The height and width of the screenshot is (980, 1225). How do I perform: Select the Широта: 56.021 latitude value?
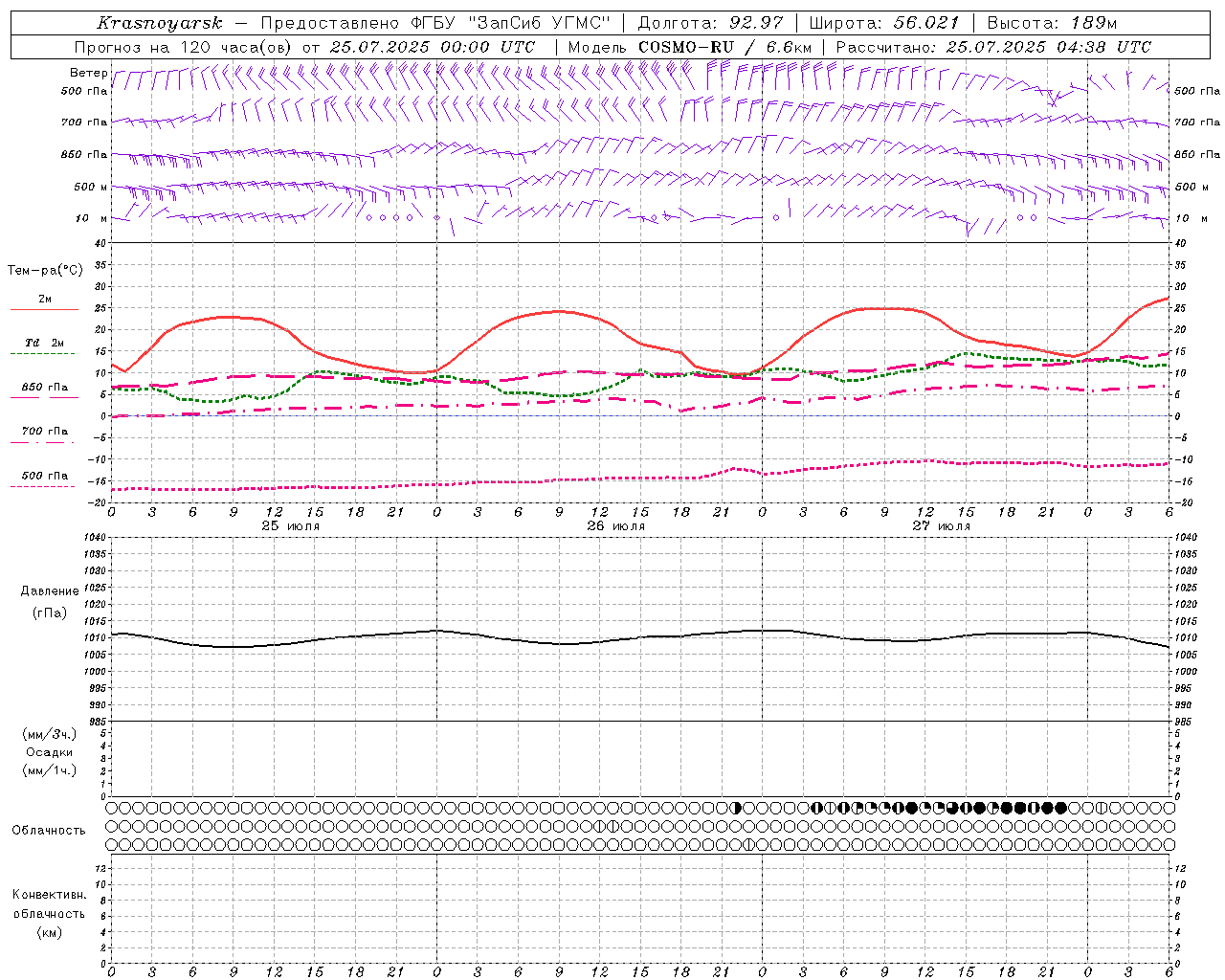point(884,23)
